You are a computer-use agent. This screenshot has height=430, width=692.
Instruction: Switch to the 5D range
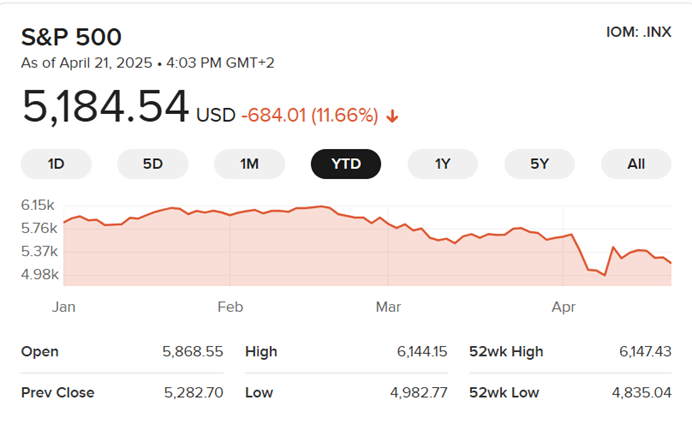[x=152, y=164]
